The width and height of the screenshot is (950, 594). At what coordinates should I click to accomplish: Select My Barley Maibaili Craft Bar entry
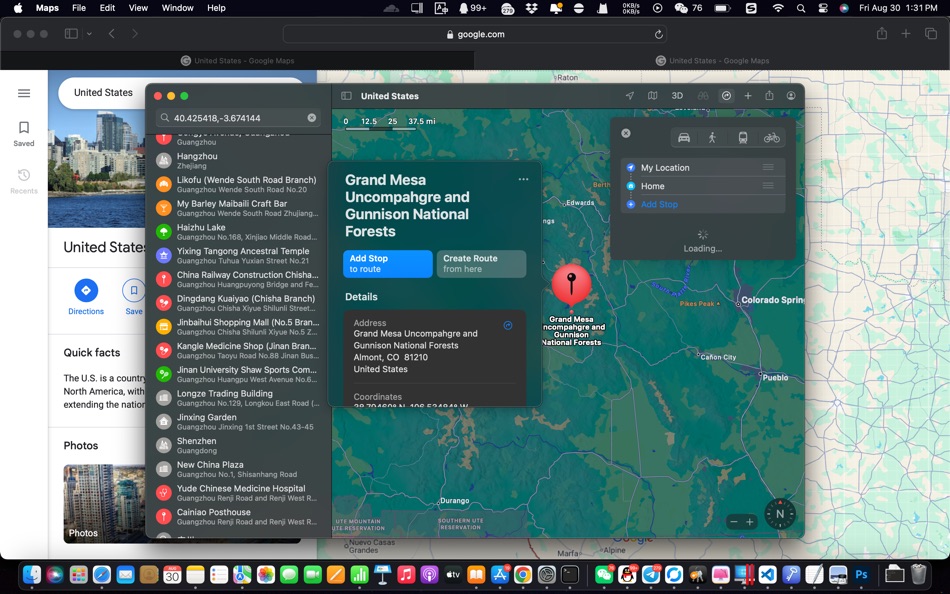tap(239, 208)
